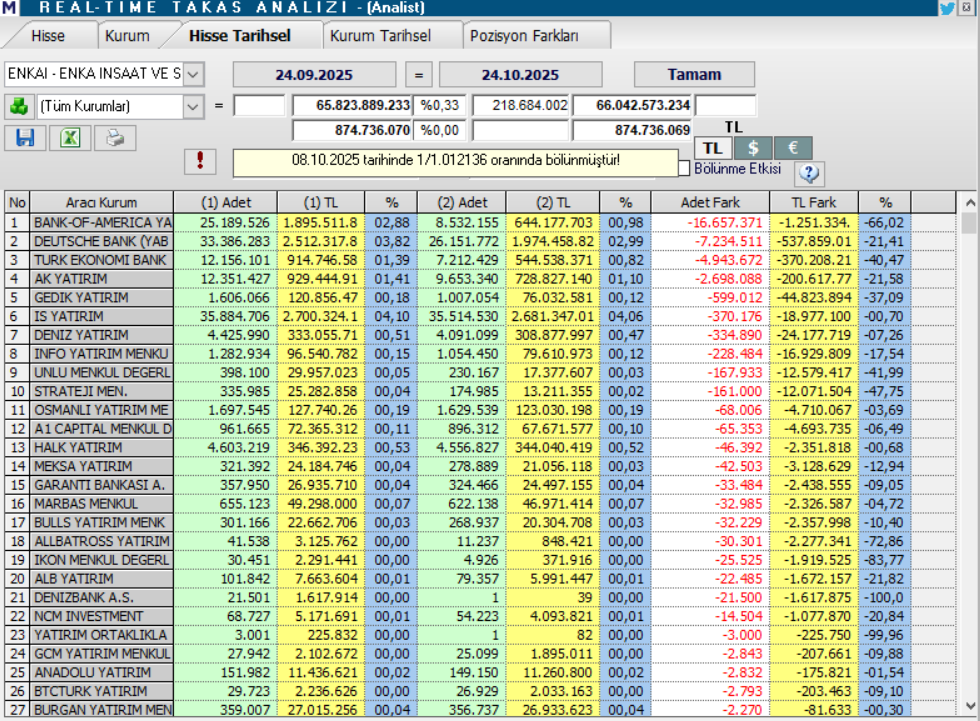Click the vertical scrollbar up arrow
980x721 pixels.
[968, 203]
